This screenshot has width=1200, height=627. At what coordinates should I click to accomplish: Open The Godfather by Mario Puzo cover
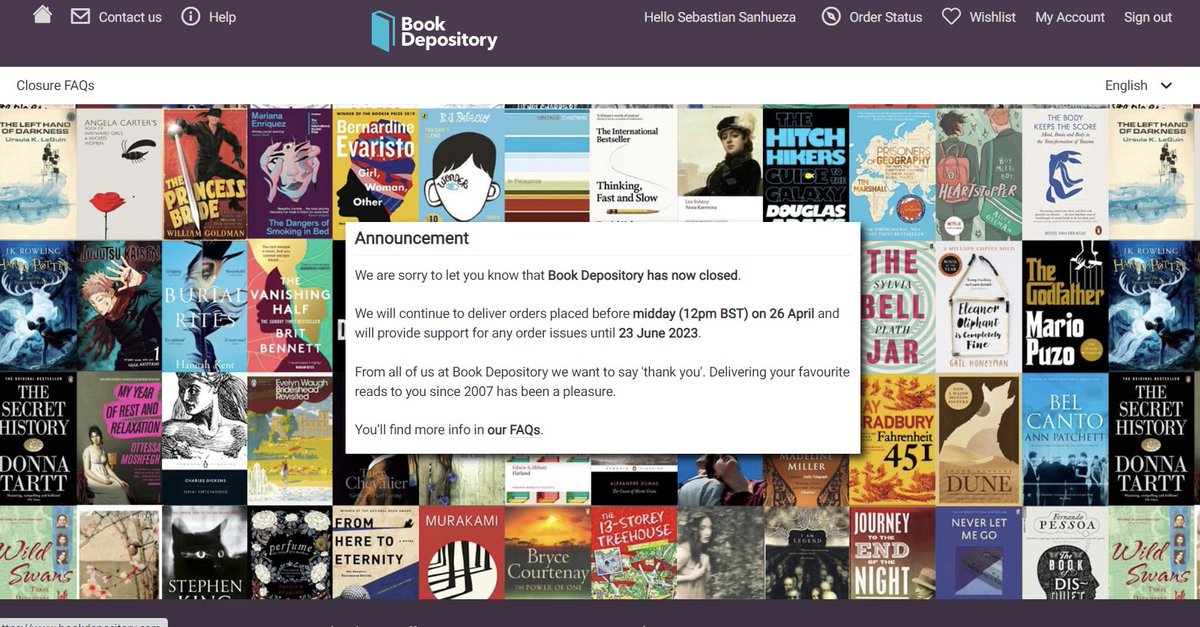(1064, 305)
